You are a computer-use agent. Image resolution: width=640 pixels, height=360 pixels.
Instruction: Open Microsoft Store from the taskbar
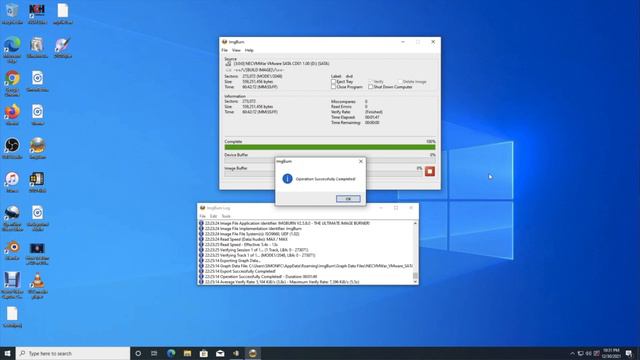[203, 353]
